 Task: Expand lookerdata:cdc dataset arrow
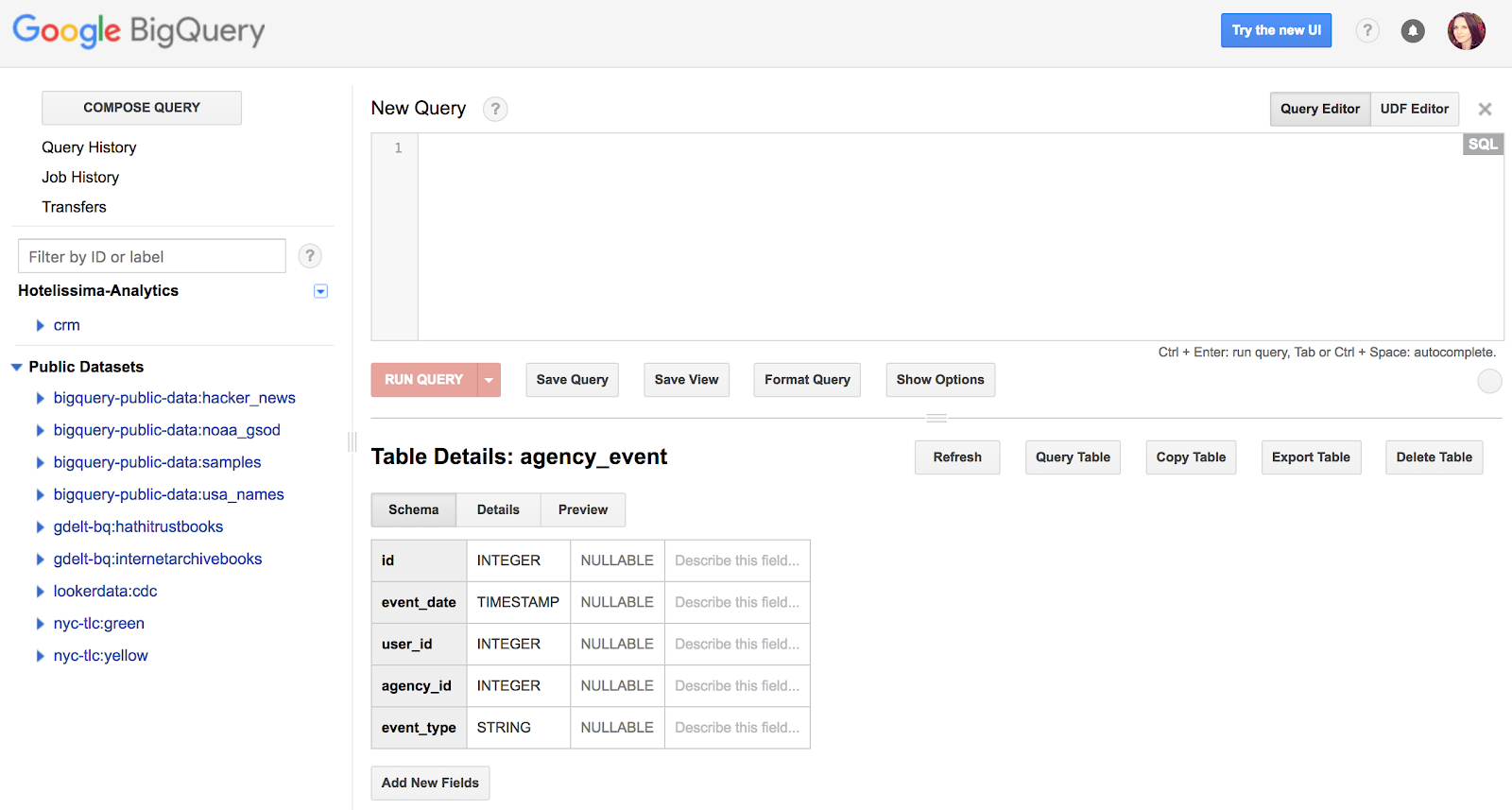(40, 591)
